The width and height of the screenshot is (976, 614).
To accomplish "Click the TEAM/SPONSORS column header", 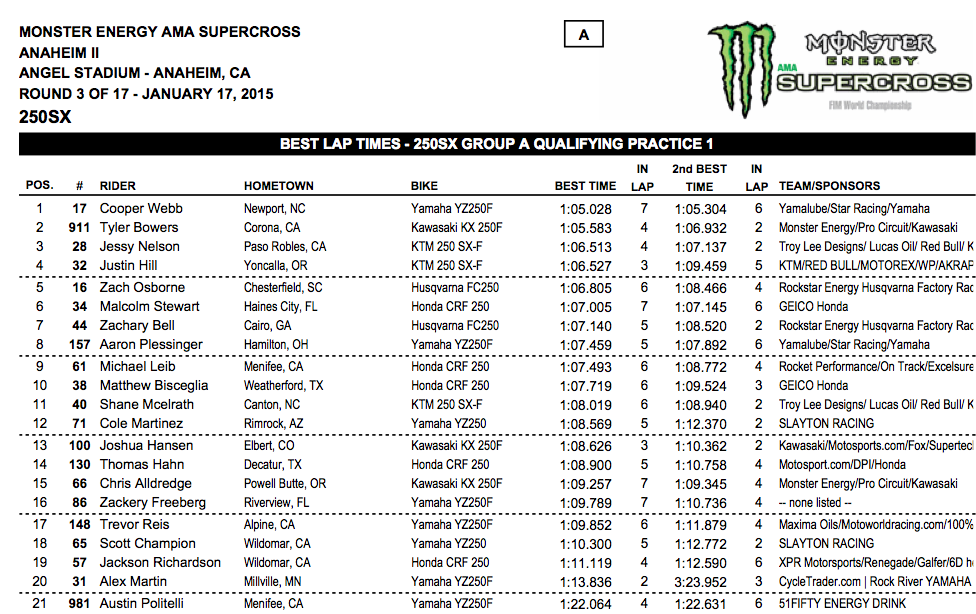I will pyautogui.click(x=830, y=186).
